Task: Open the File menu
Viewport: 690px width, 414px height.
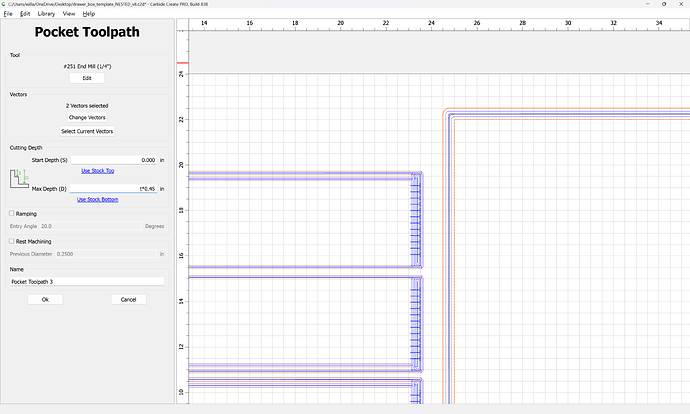Action: 8,14
